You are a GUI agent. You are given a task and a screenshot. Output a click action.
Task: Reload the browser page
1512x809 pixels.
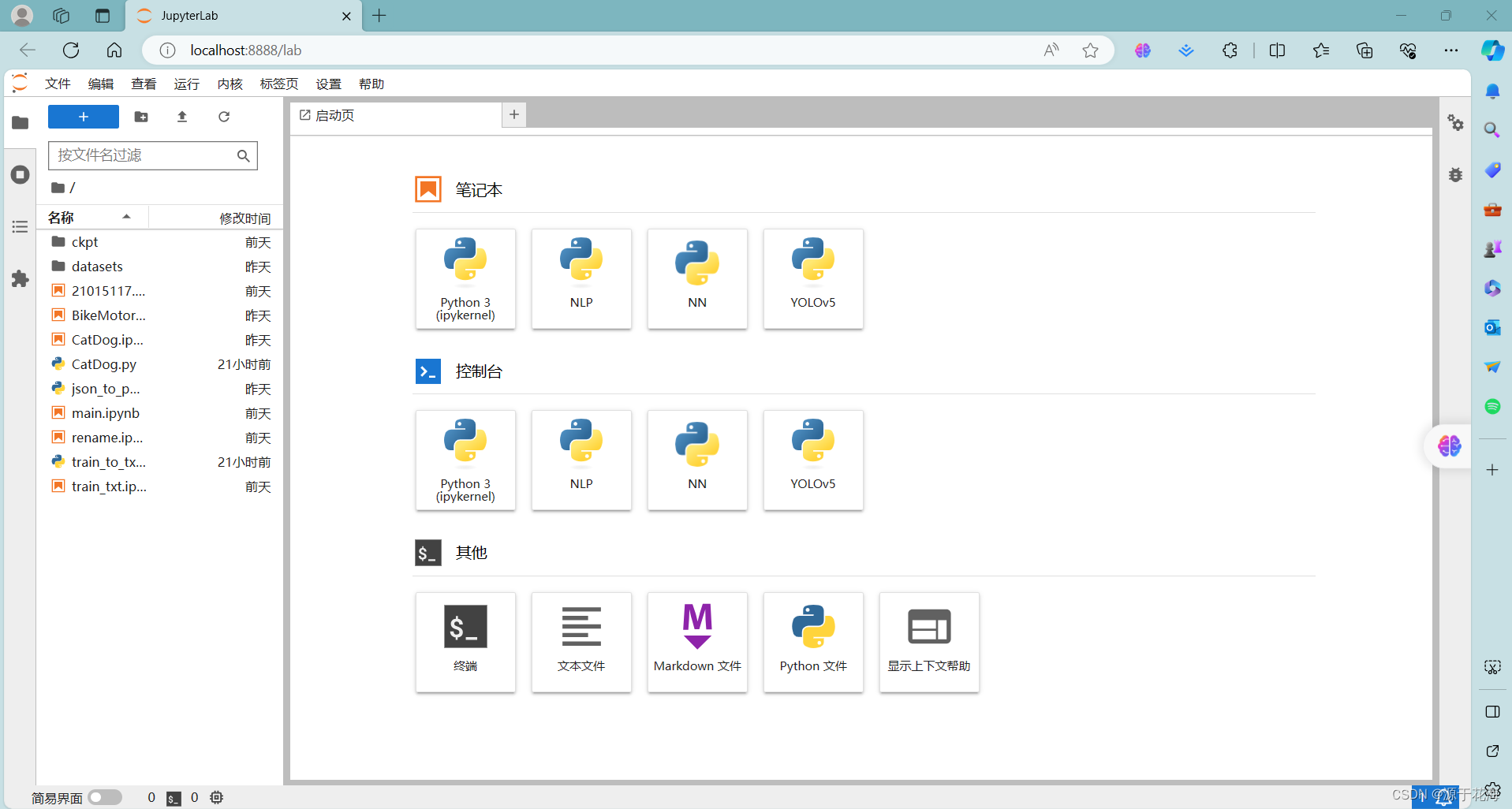tap(71, 50)
